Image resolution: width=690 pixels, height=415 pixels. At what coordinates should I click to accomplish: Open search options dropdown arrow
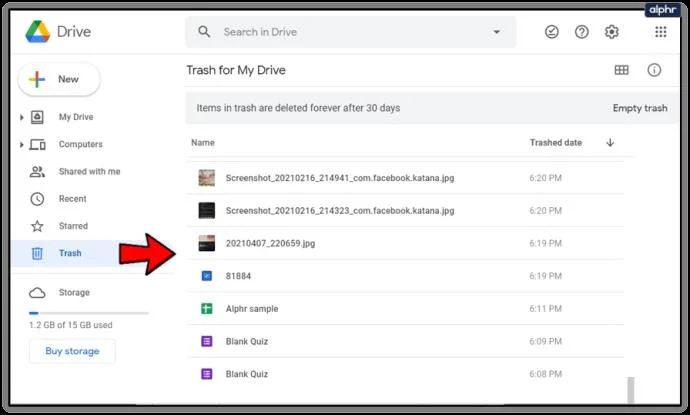[x=496, y=32]
